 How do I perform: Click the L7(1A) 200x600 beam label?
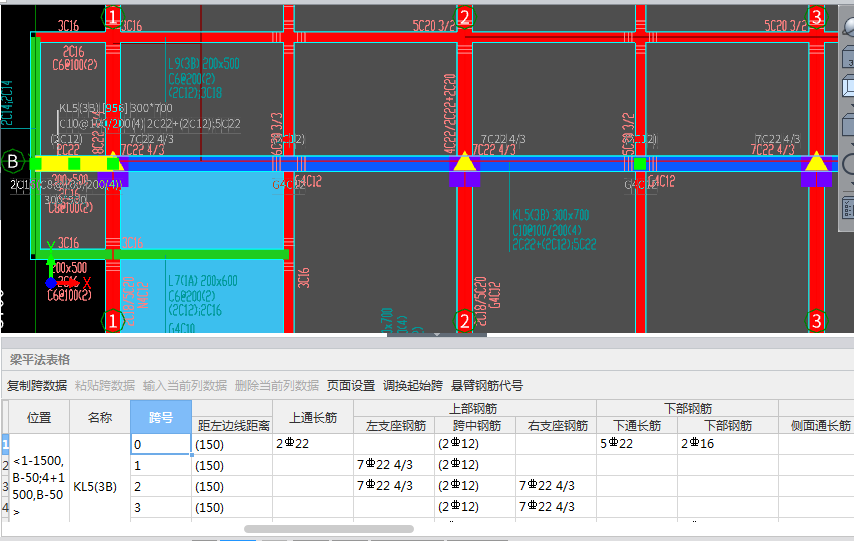pos(203,281)
